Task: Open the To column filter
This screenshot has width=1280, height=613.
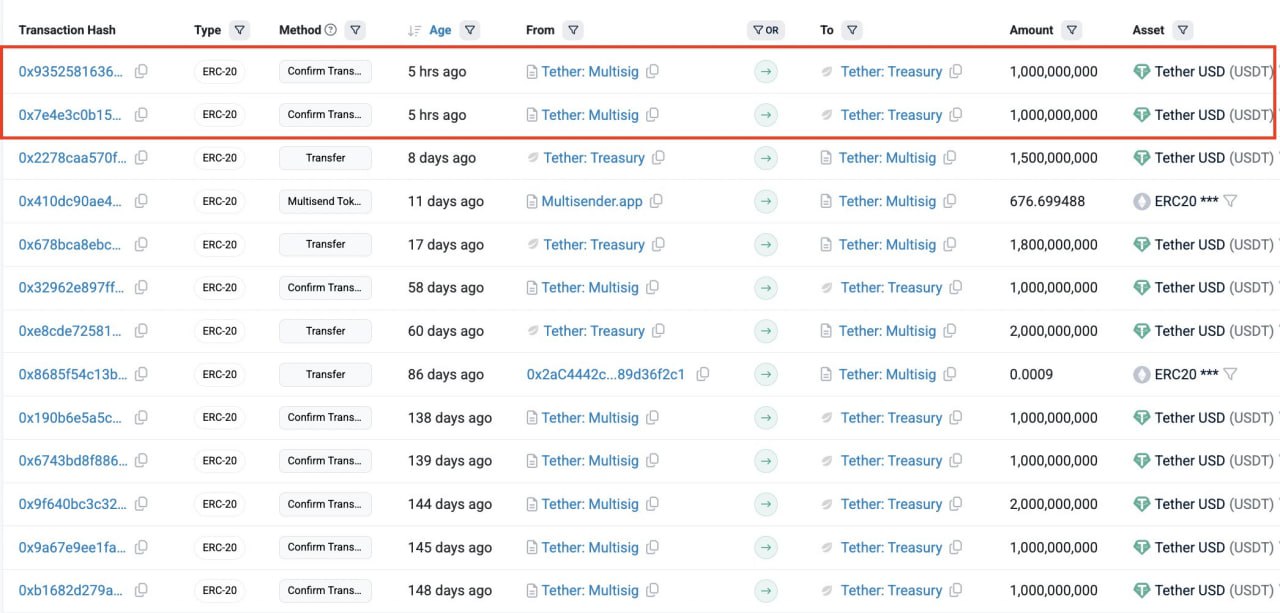Action: pos(852,30)
